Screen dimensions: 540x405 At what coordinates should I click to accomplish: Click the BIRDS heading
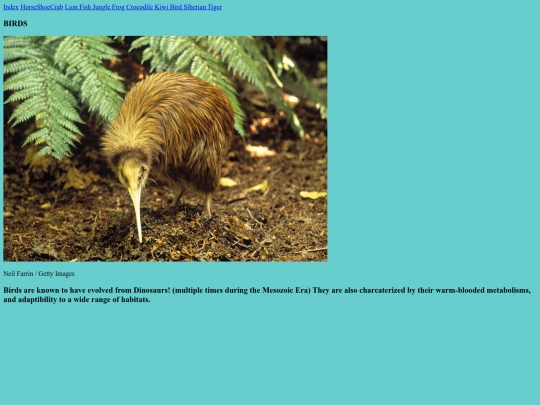[x=15, y=23]
